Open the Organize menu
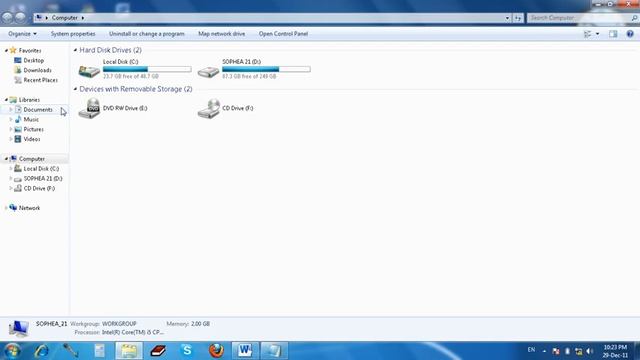 [22, 34]
